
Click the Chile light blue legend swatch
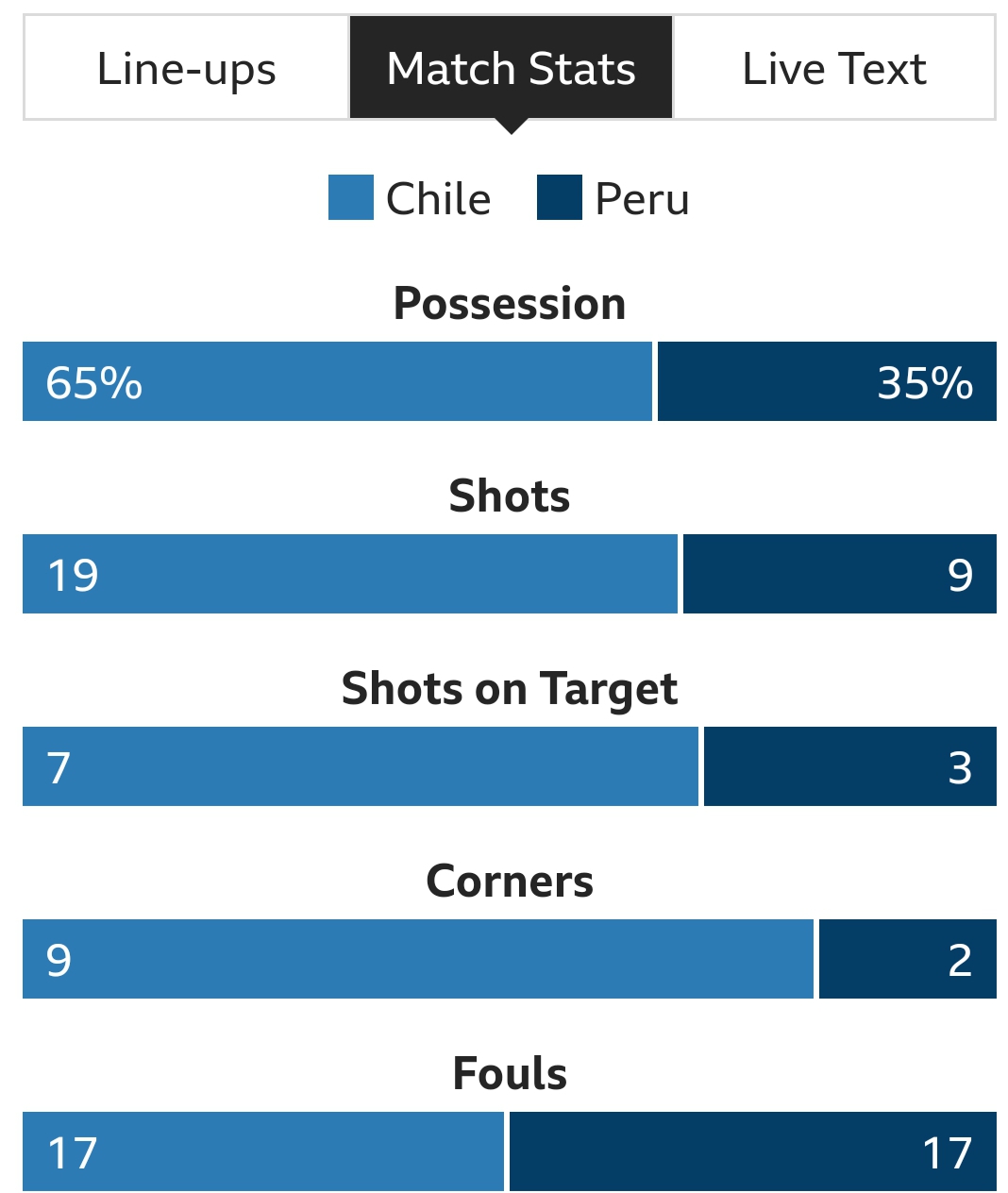point(351,197)
